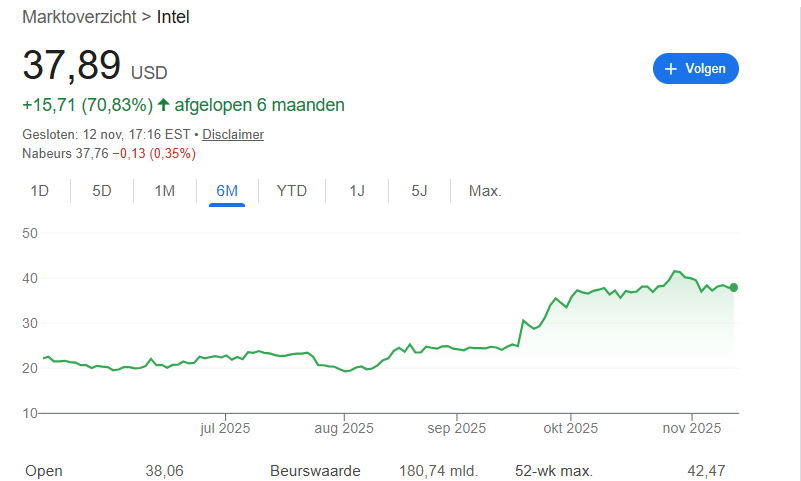Click the okt 2025 axis marker
The height and width of the screenshot is (481, 801).
click(x=571, y=428)
